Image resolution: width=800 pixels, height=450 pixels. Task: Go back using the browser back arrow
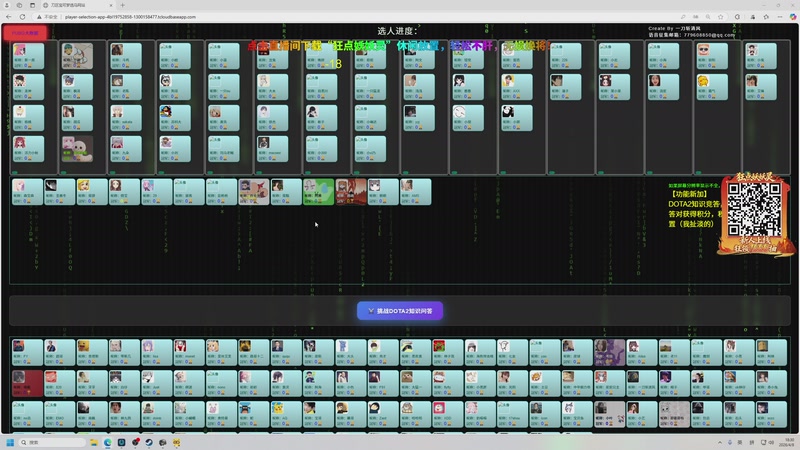[9, 17]
